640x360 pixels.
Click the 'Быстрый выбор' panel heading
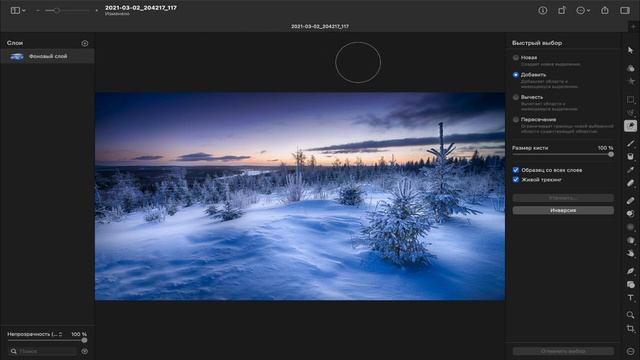(x=537, y=43)
